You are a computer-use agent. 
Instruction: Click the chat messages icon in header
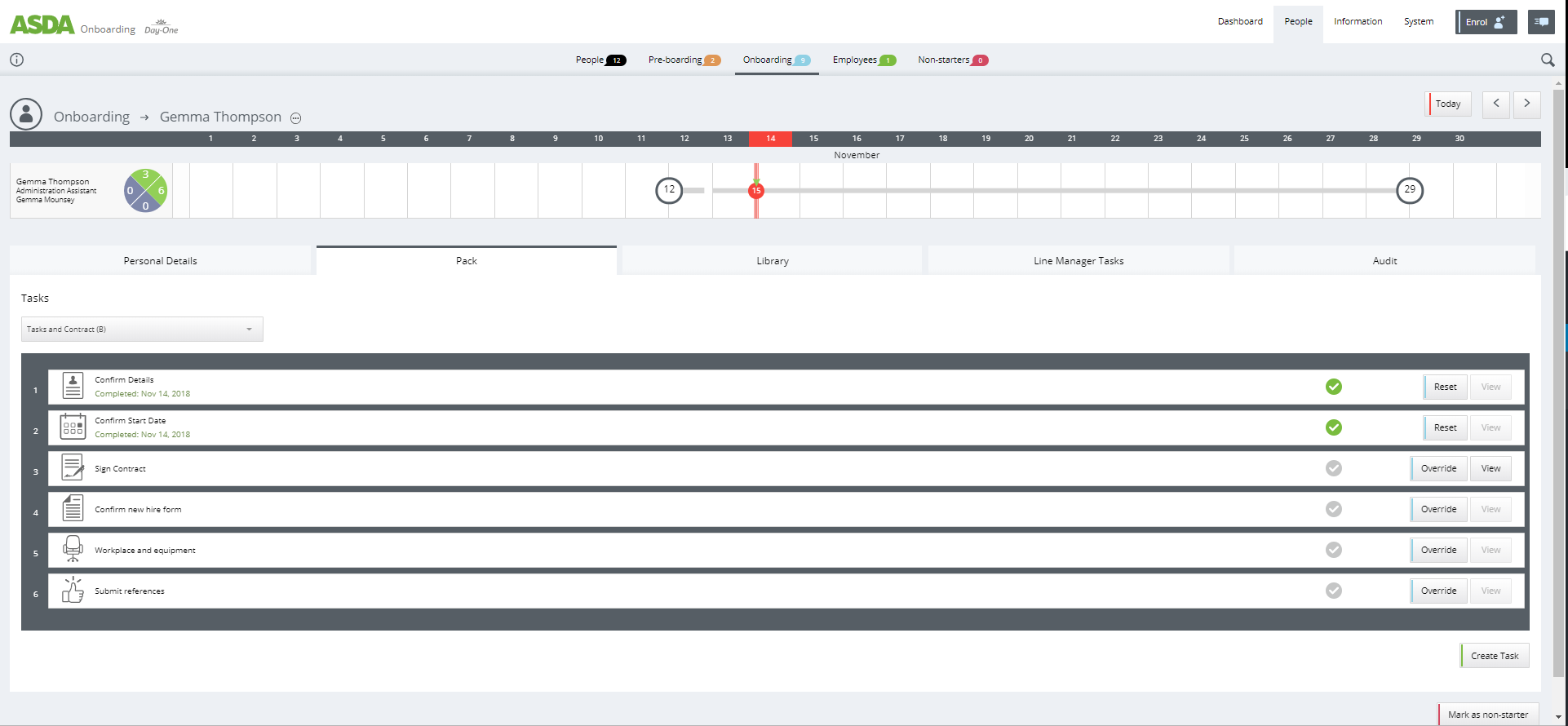coord(1541,22)
